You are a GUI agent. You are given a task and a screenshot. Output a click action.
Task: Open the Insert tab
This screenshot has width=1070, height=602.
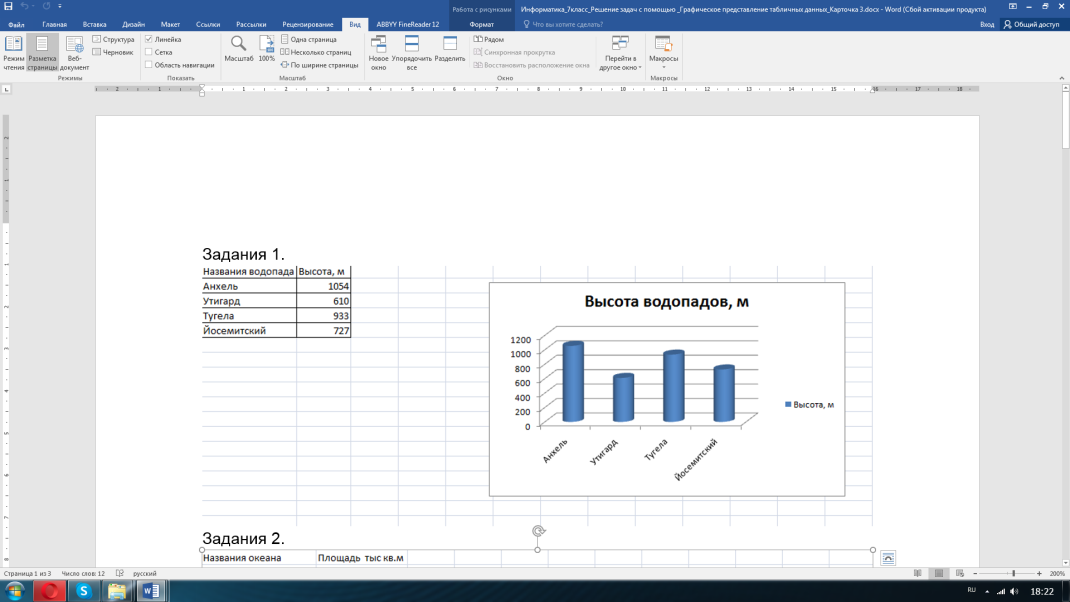[x=94, y=25]
